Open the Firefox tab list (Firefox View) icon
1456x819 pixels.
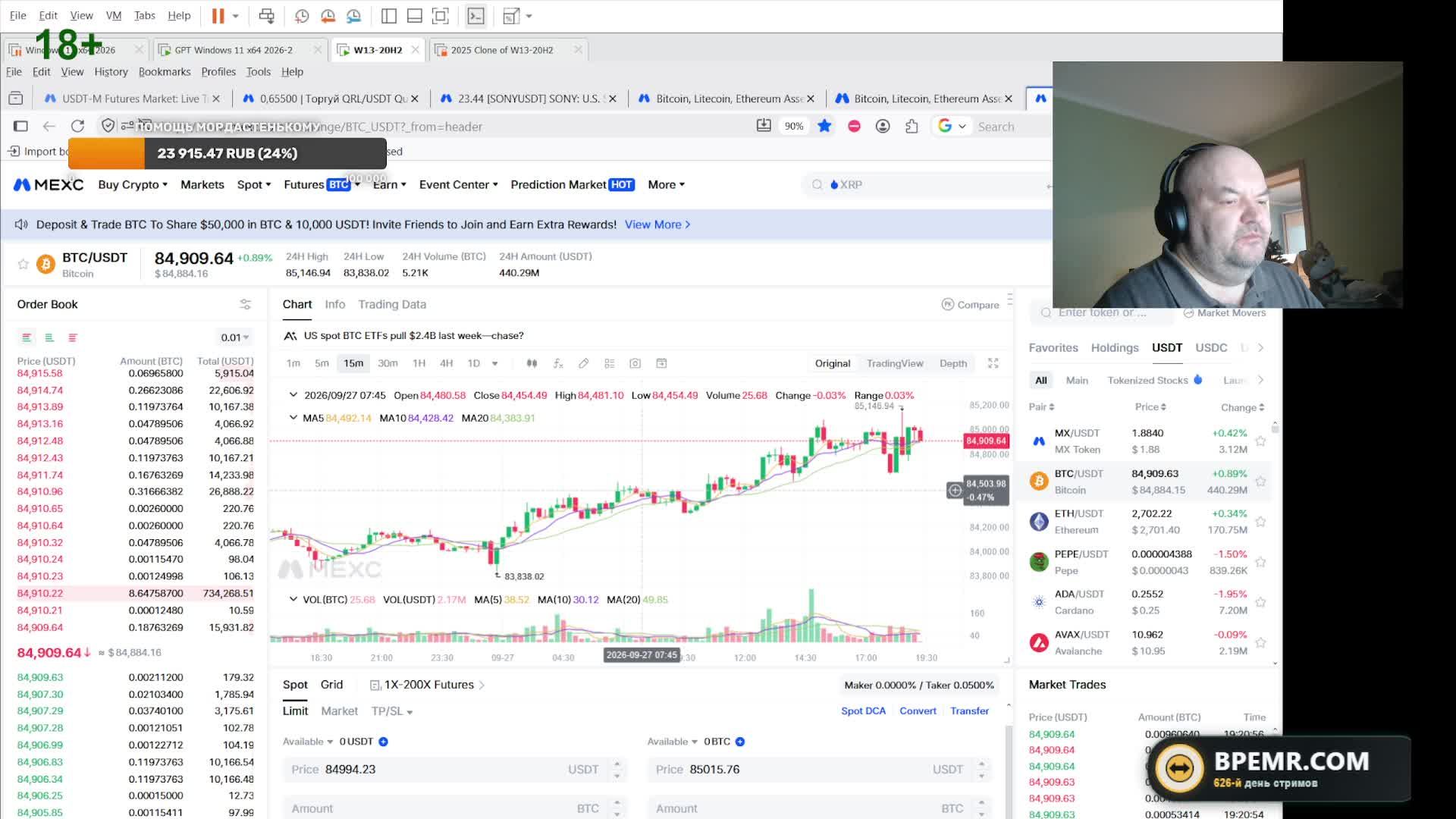point(16,99)
